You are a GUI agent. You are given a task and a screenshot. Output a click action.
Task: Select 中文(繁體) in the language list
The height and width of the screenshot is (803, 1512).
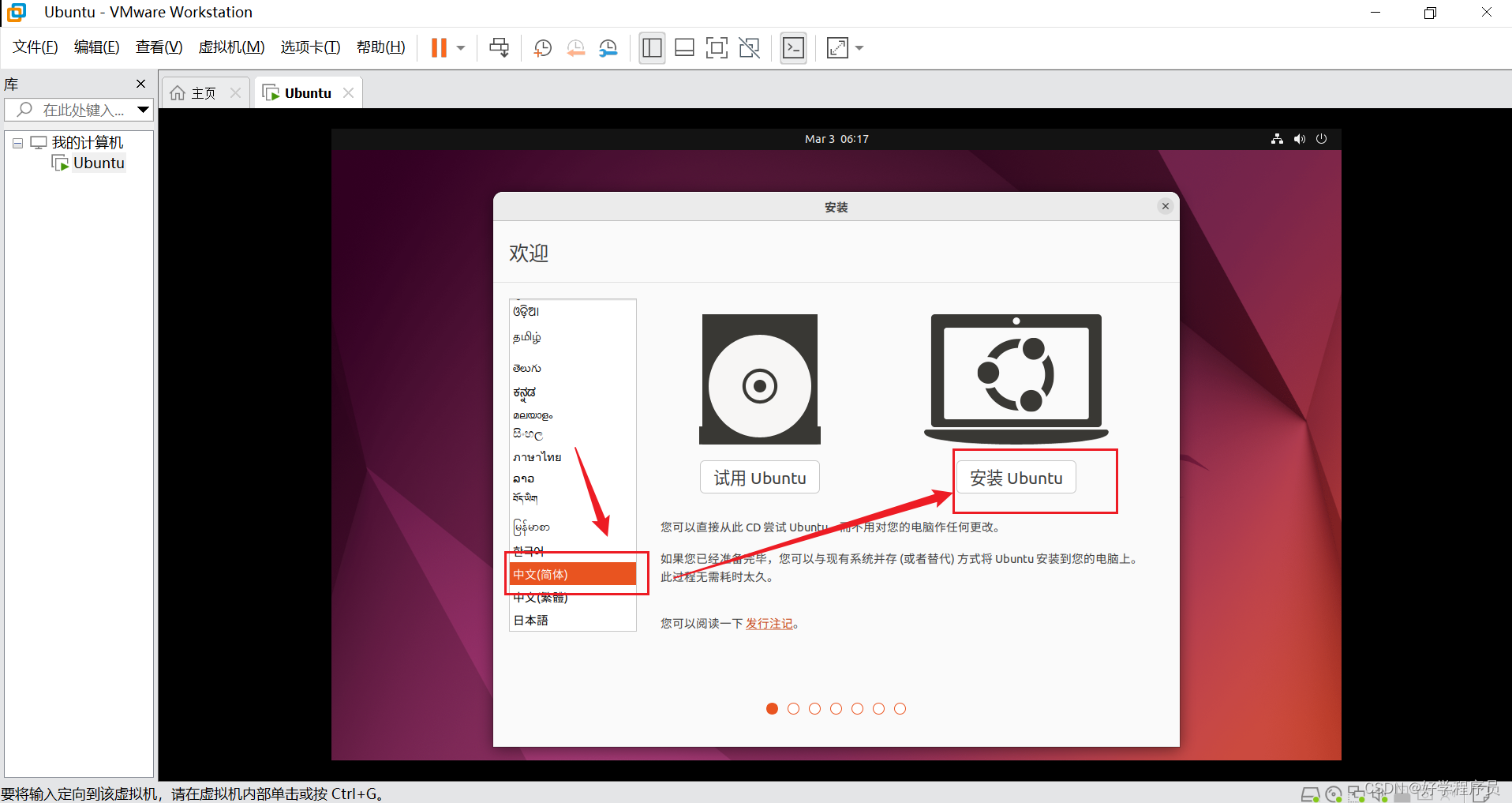(573, 598)
